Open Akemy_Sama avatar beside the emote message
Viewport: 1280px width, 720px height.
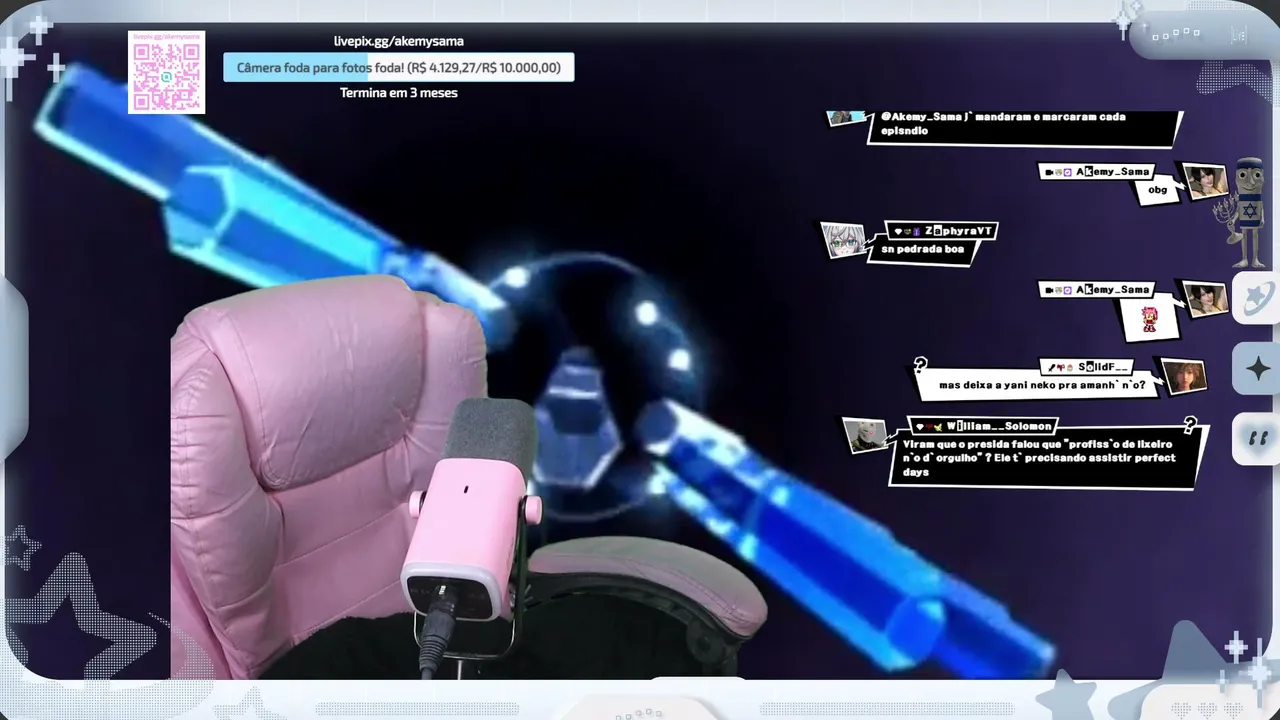click(1205, 300)
